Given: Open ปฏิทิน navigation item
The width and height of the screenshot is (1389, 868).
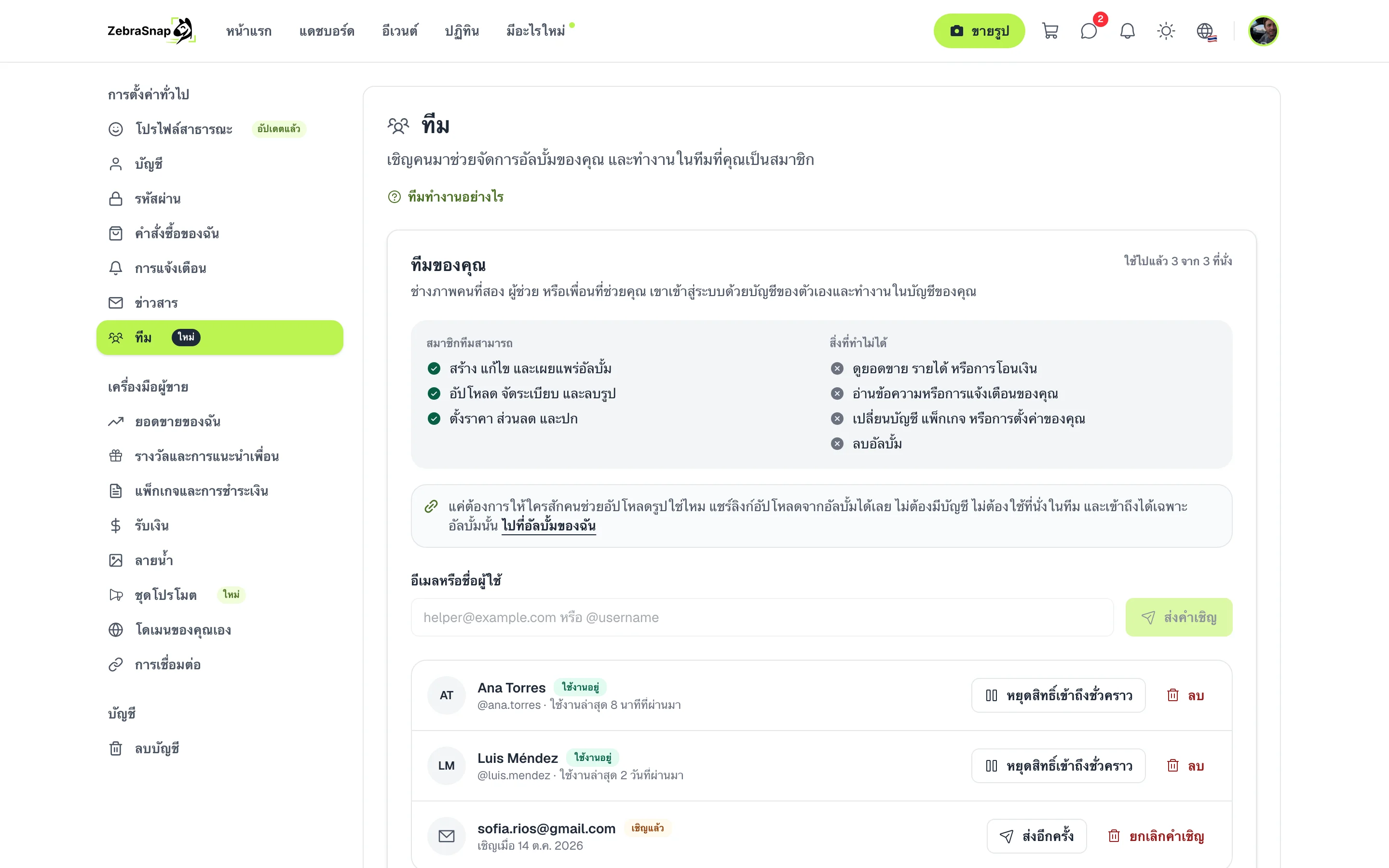Looking at the screenshot, I should tap(462, 31).
